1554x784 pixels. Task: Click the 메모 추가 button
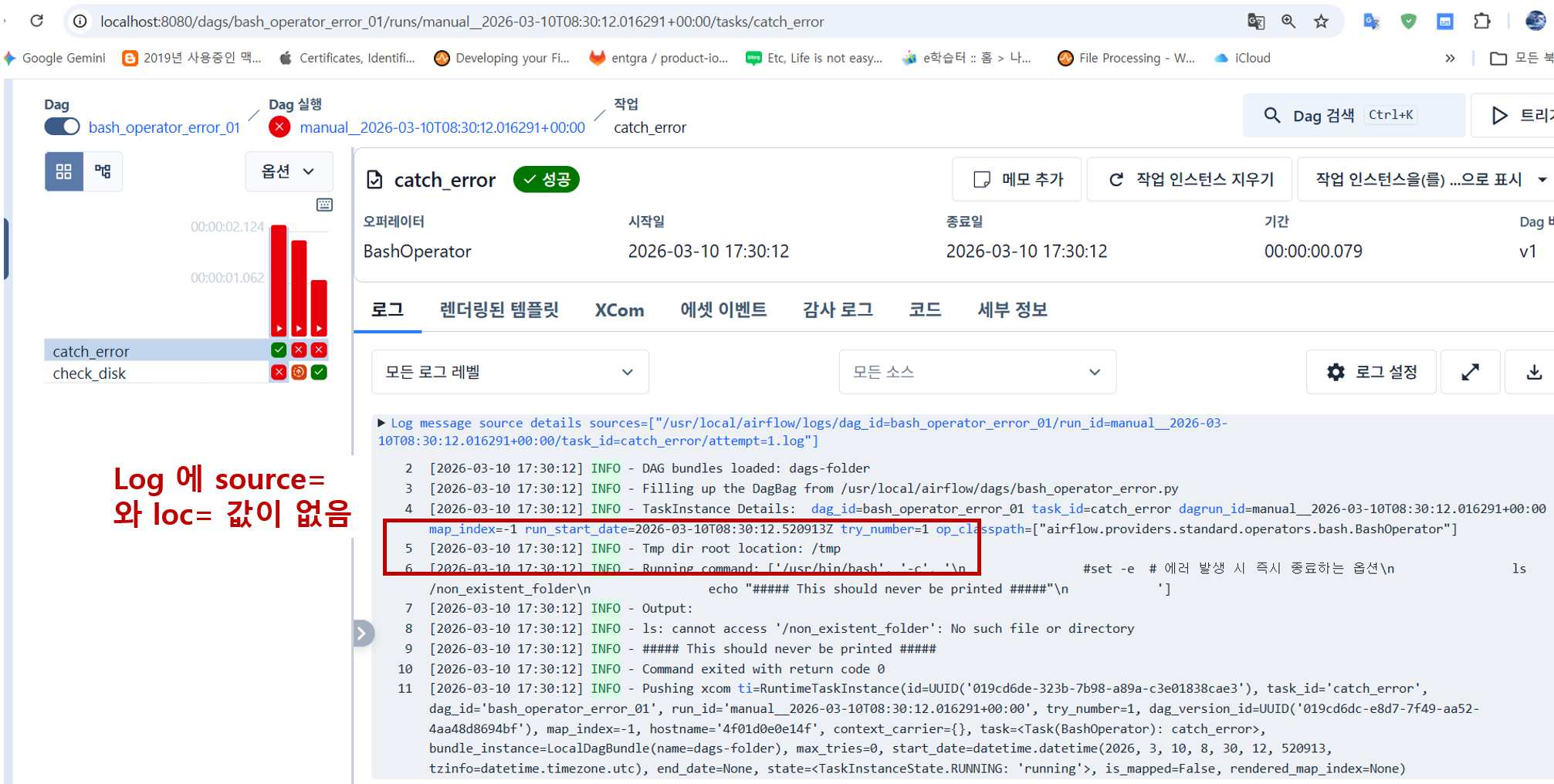pyautogui.click(x=1017, y=180)
